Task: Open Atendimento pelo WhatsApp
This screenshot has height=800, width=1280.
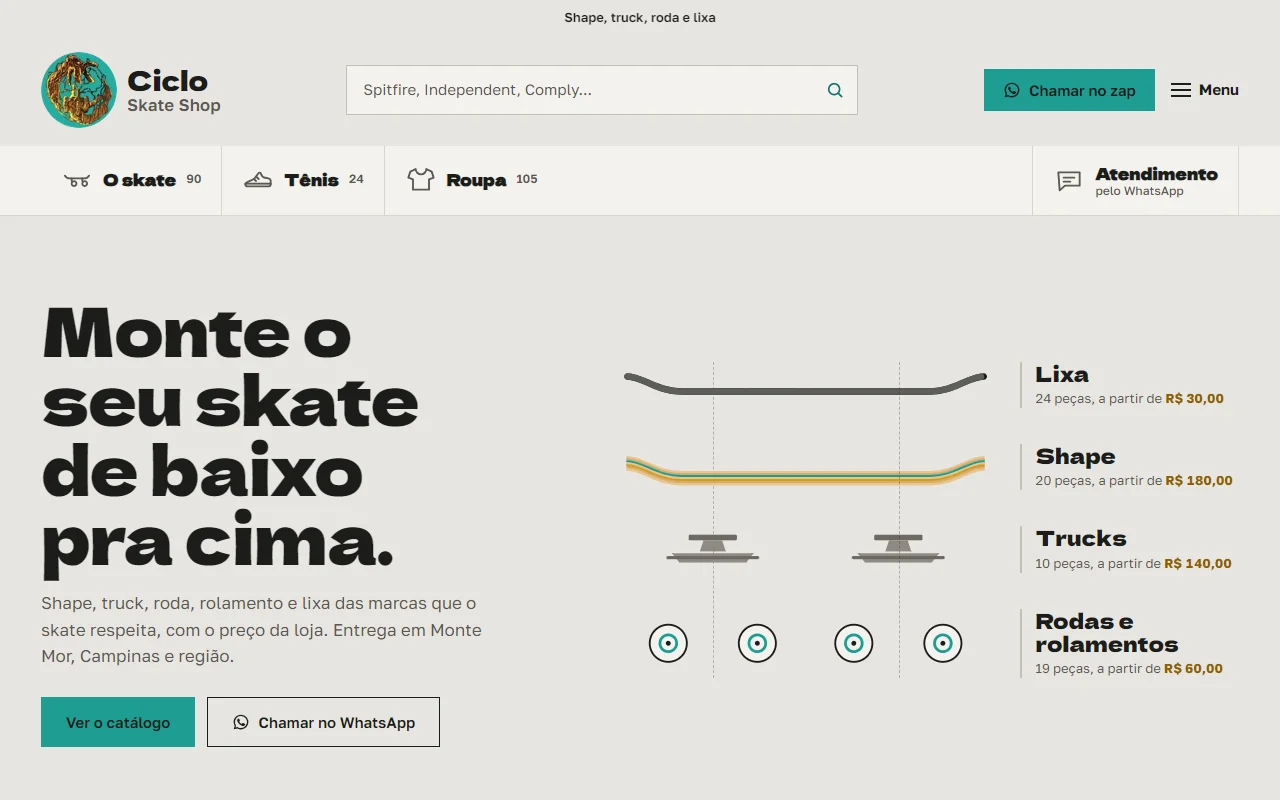Action: click(1136, 181)
